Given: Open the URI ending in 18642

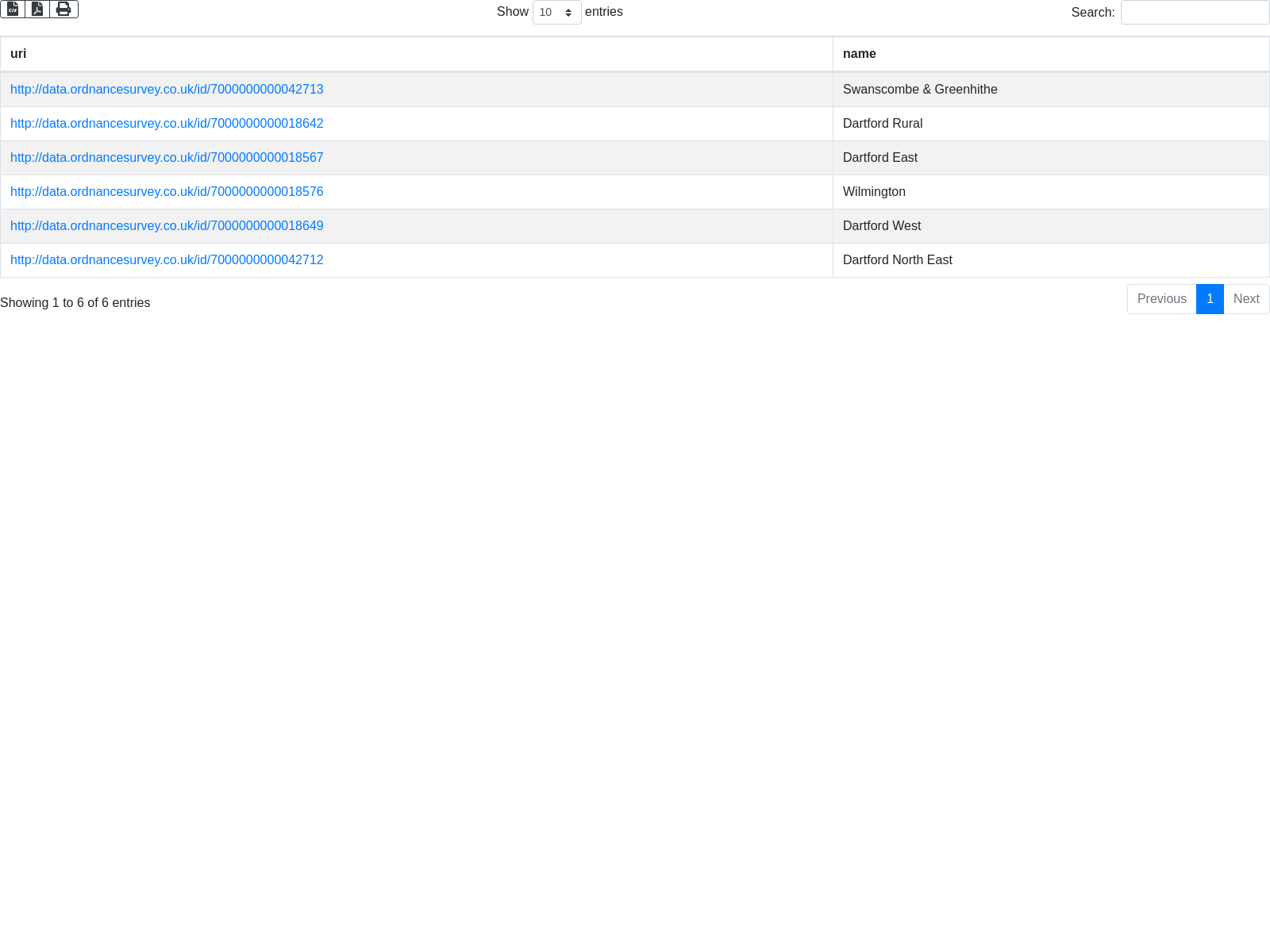Looking at the screenshot, I should [x=167, y=124].
